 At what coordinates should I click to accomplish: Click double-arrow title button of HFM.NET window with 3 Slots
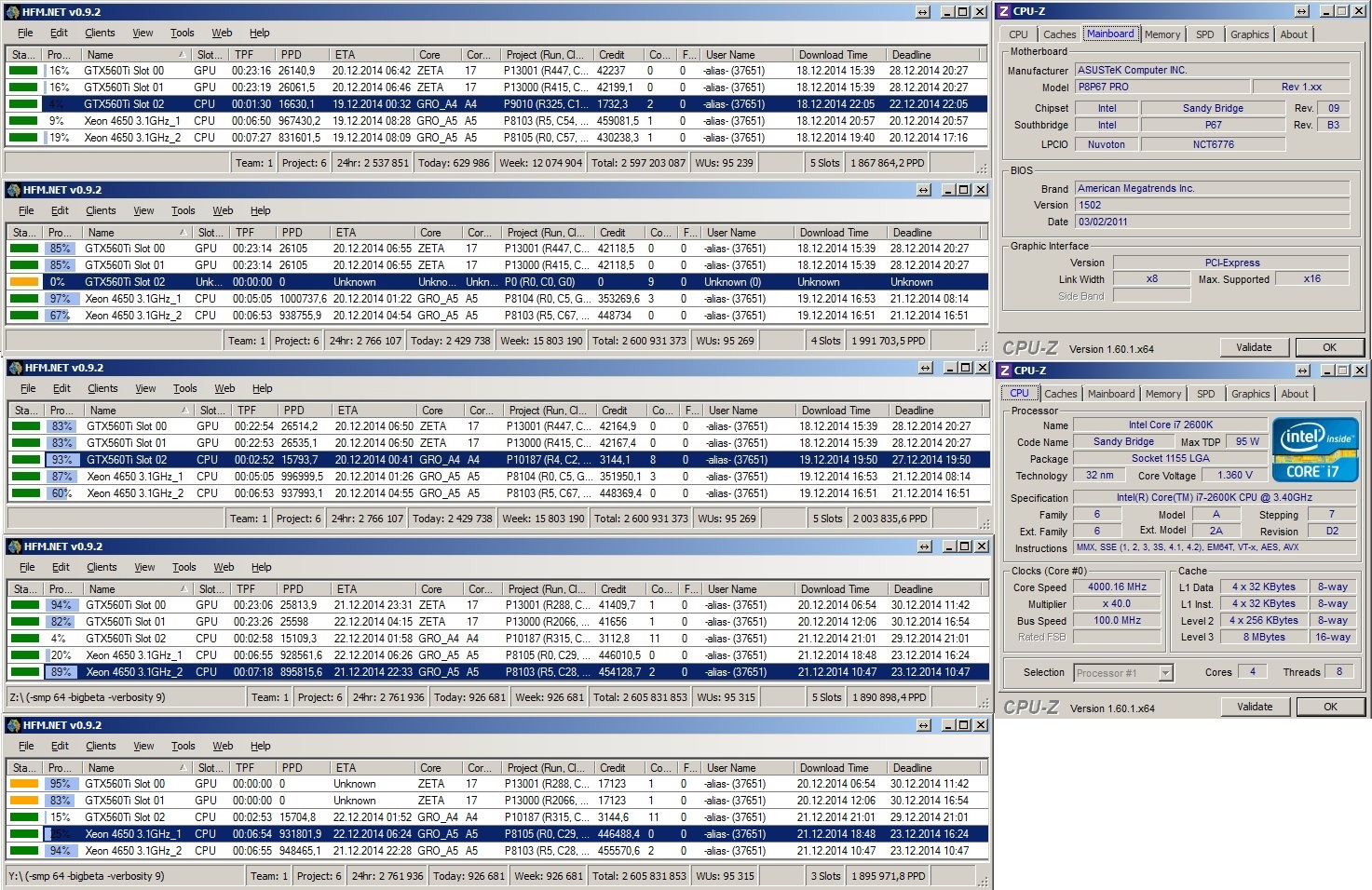point(922,725)
